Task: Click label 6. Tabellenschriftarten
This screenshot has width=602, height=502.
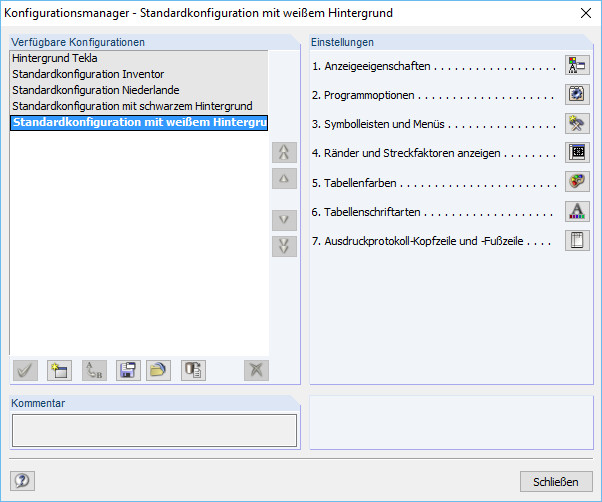Action: (x=366, y=212)
